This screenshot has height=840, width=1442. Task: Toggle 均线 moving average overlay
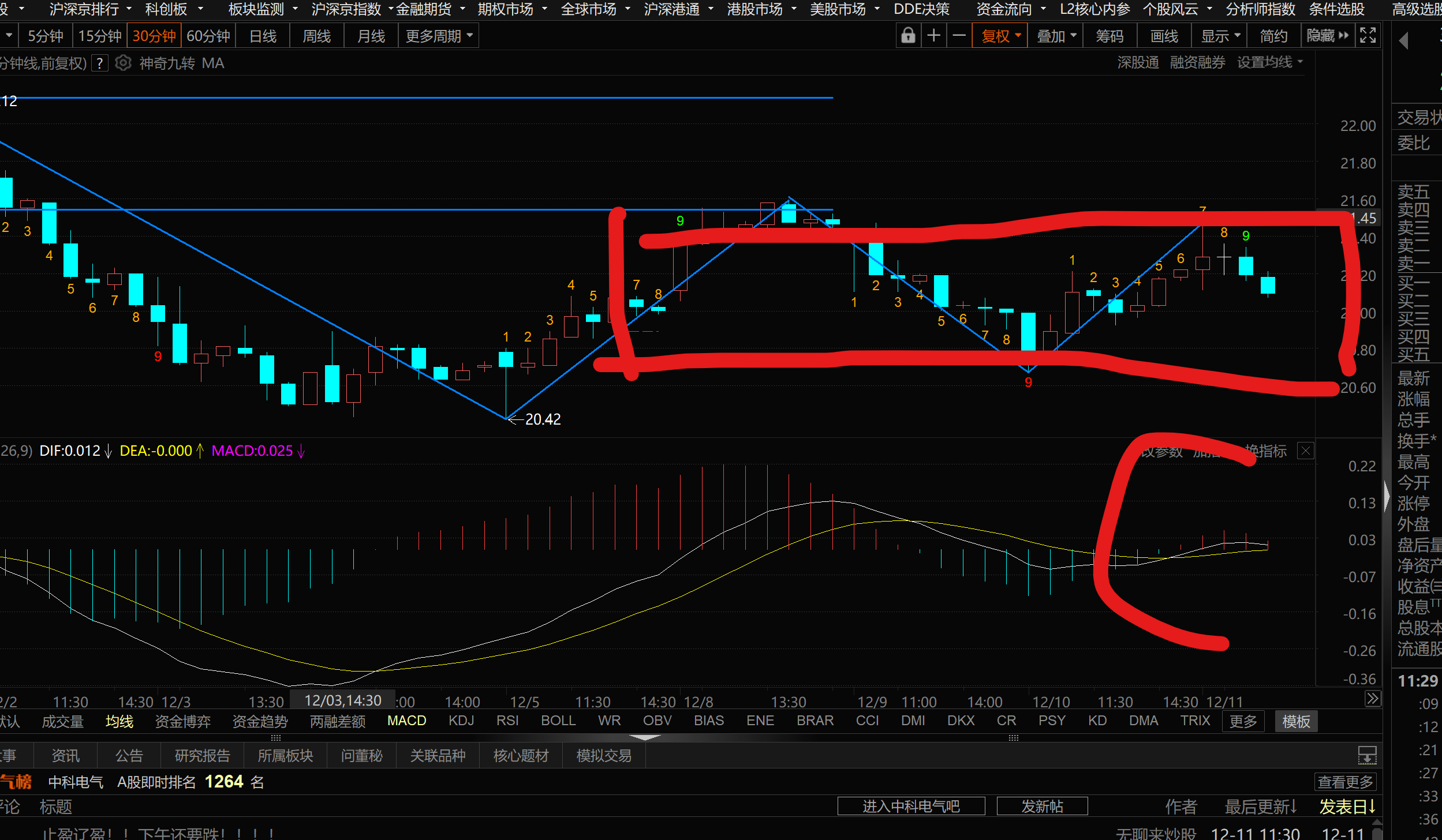119,721
